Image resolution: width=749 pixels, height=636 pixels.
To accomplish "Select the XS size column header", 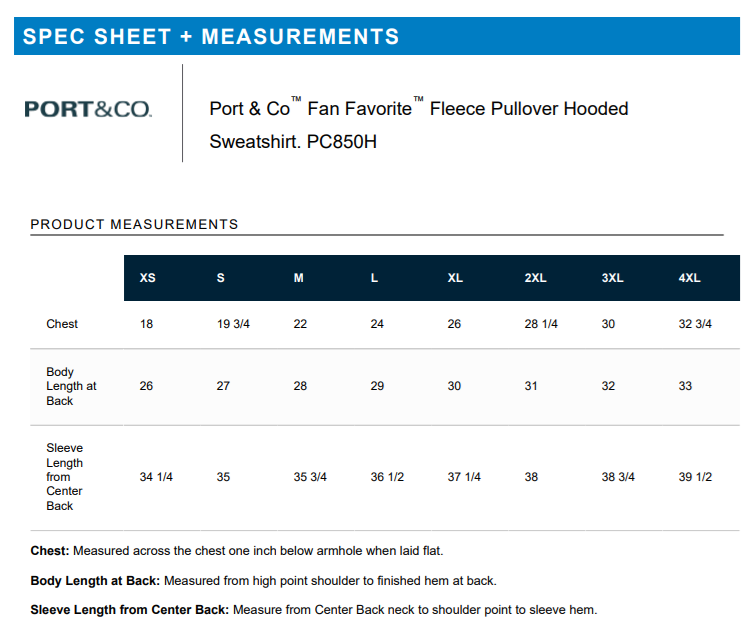I will [147, 278].
